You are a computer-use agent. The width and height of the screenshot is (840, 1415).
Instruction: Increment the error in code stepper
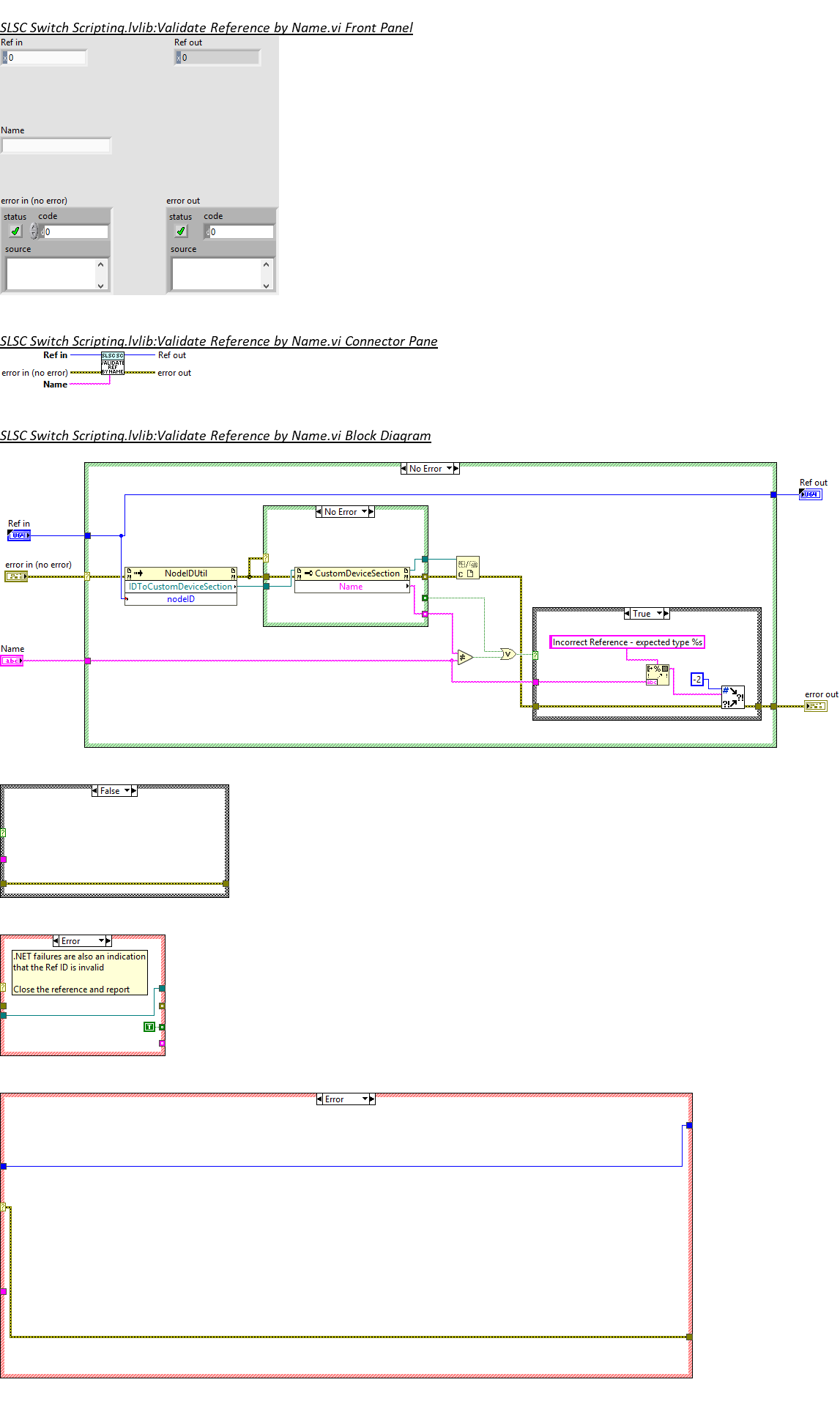point(34,227)
